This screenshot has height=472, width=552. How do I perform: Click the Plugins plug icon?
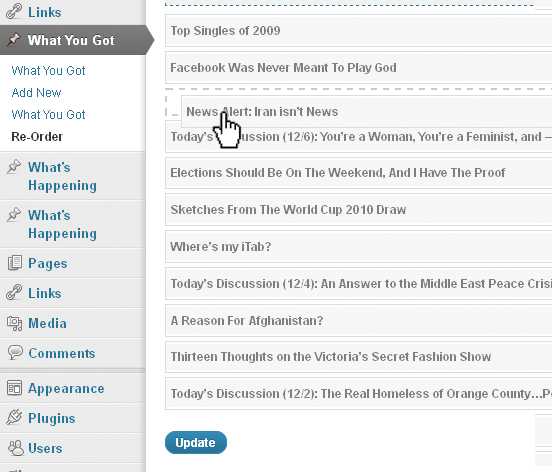point(14,417)
